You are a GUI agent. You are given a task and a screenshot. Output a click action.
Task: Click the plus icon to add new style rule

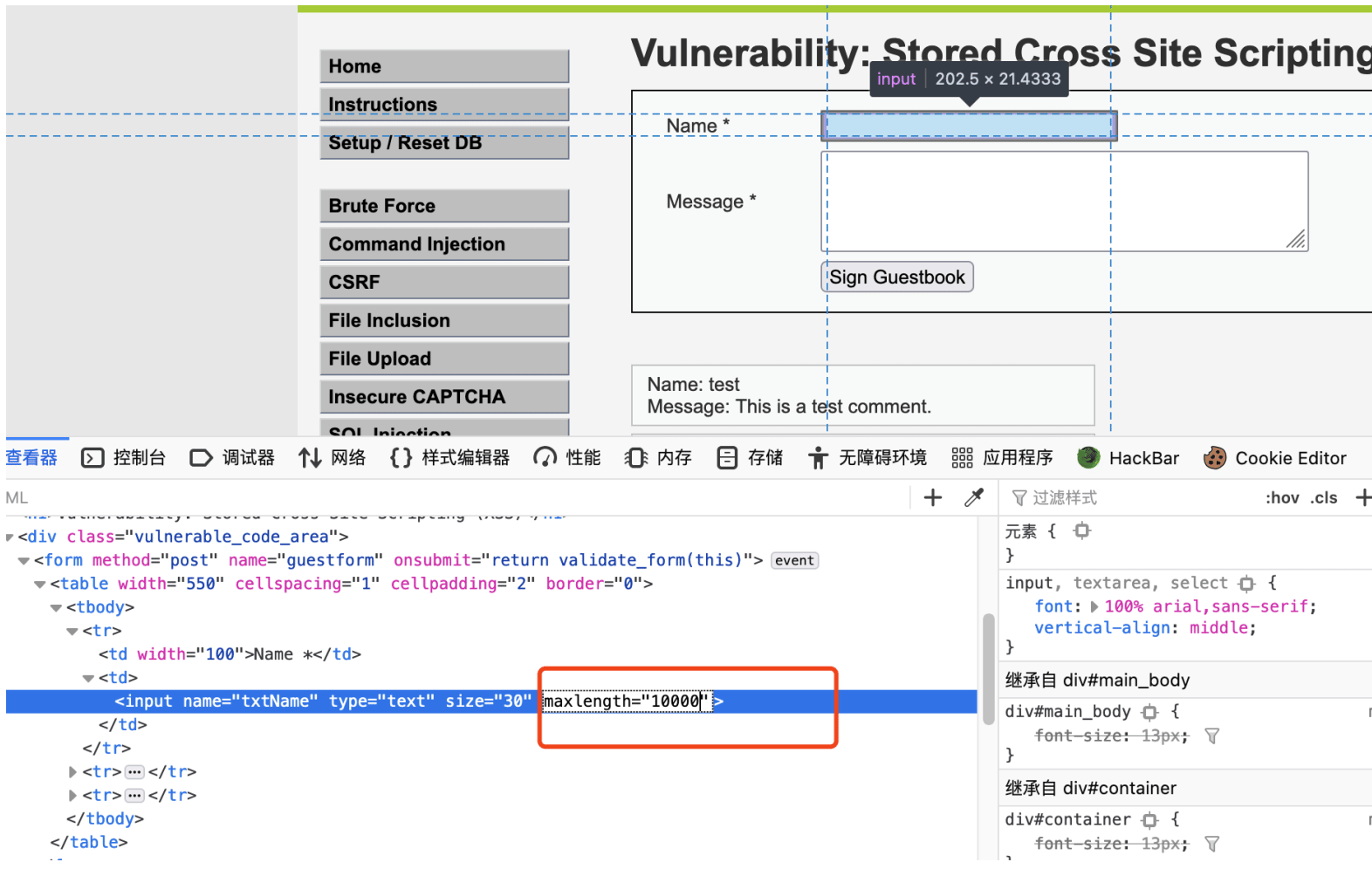click(1362, 497)
